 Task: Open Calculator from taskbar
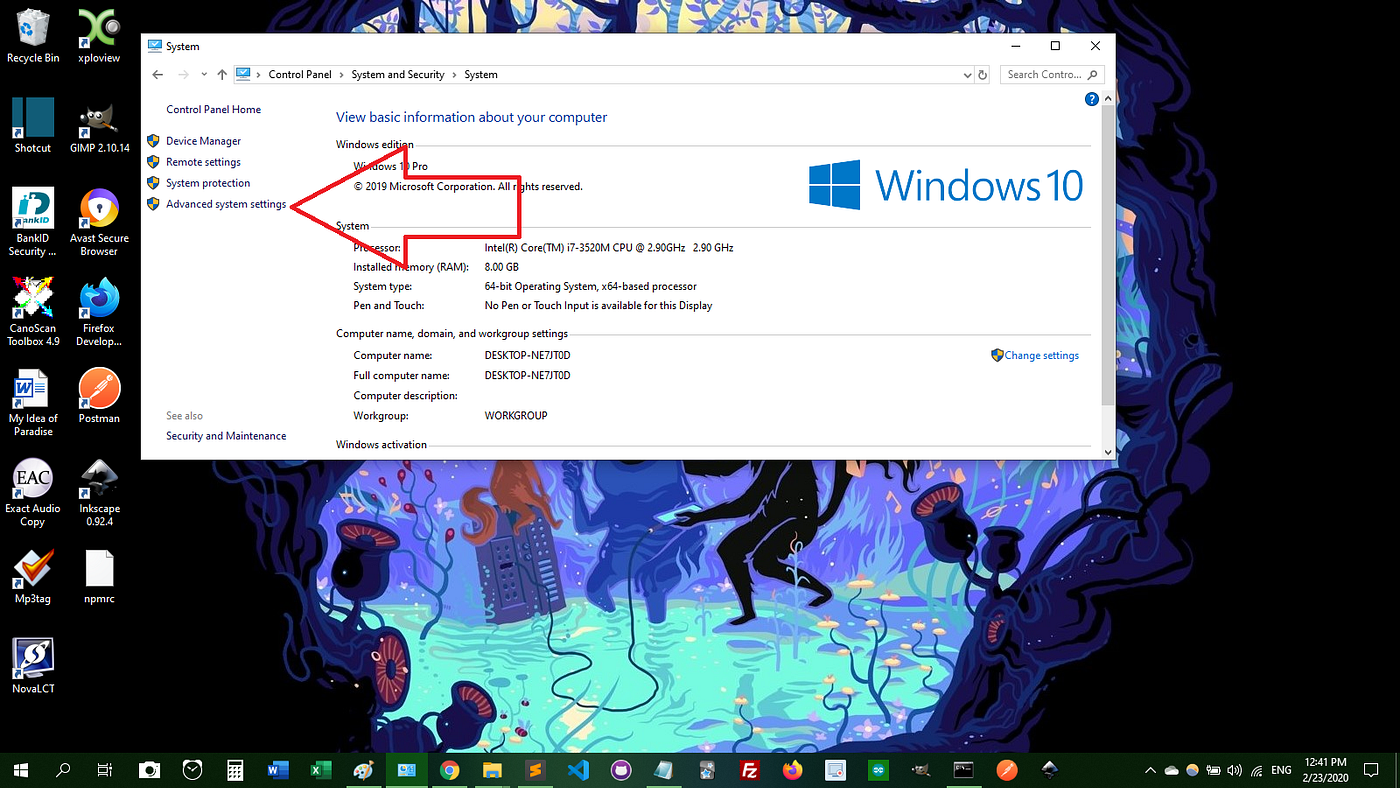coord(235,770)
